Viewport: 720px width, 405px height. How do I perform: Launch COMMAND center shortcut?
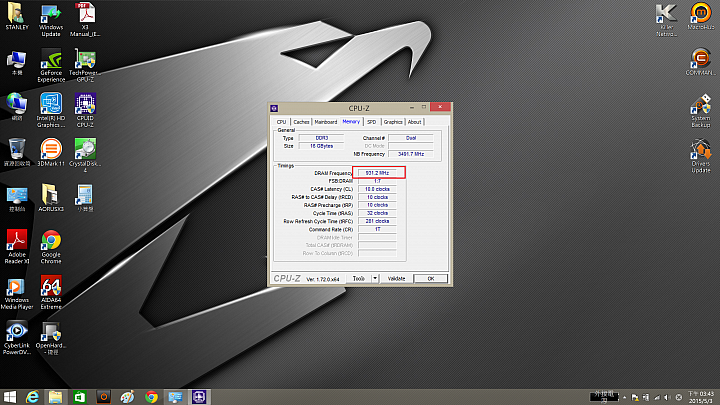coord(701,62)
